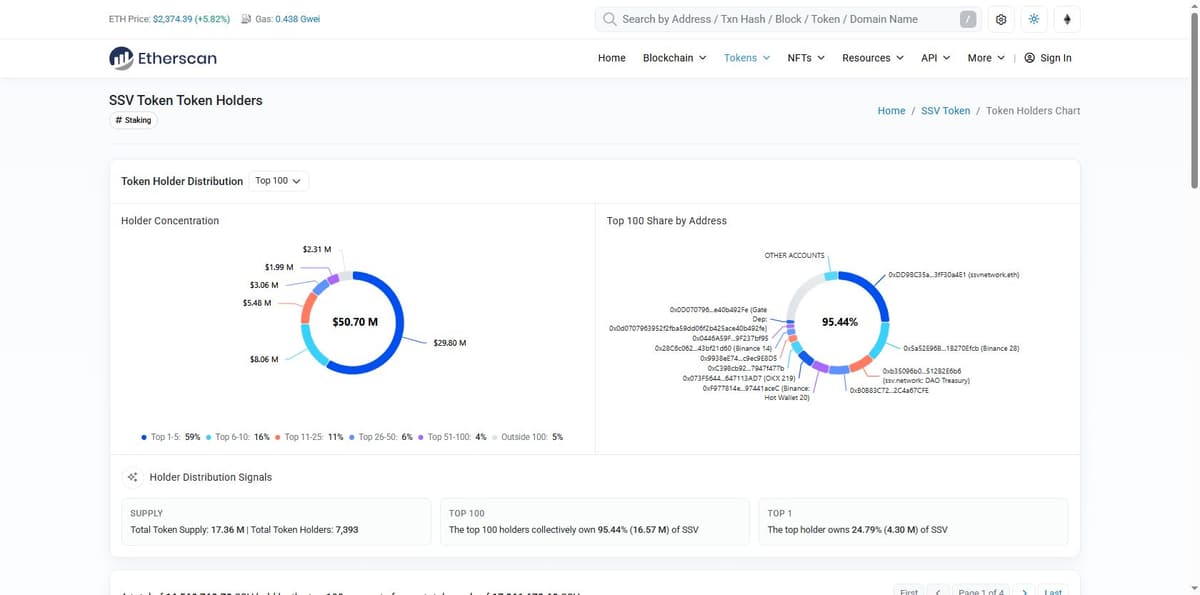
Task: Click the Binance 14 address label
Action: point(712,348)
